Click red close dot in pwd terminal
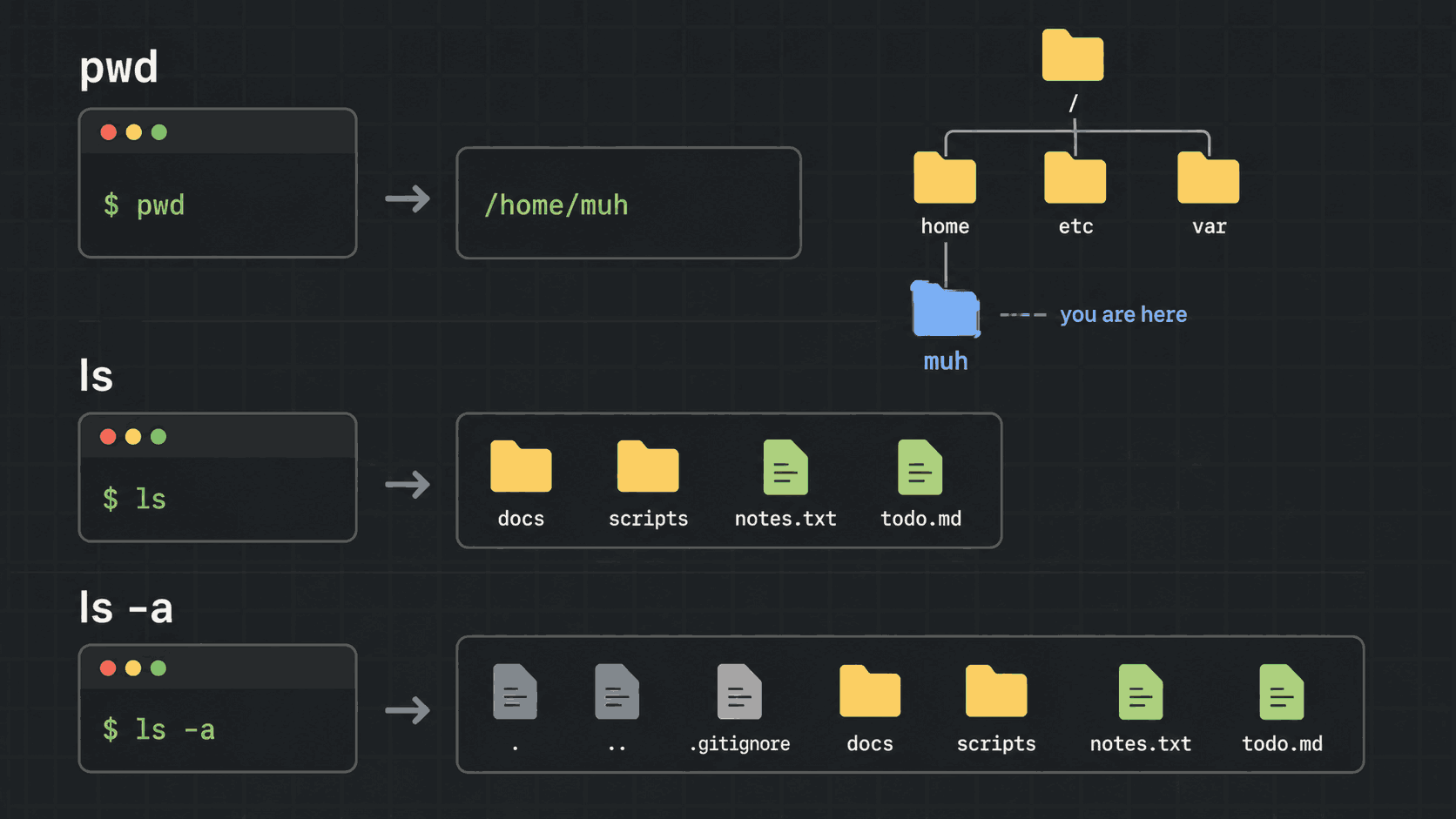This screenshot has height=819, width=1456. coord(109,132)
